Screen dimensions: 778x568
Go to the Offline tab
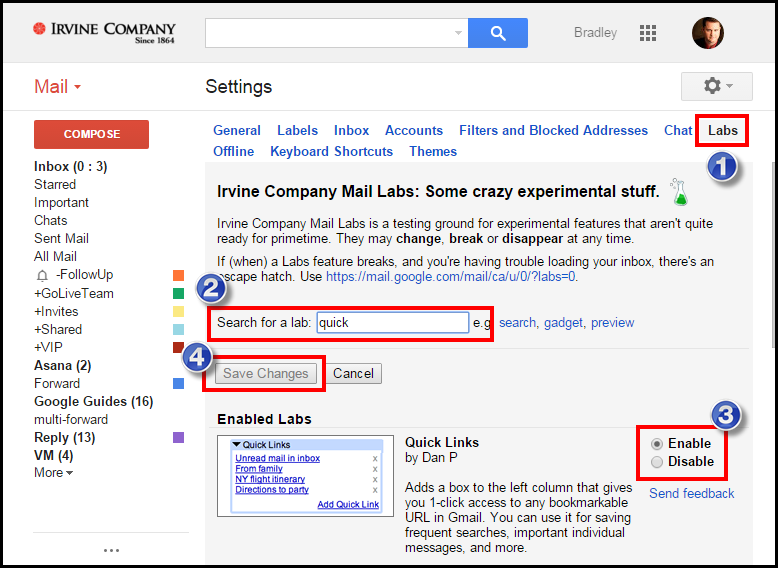(x=233, y=151)
